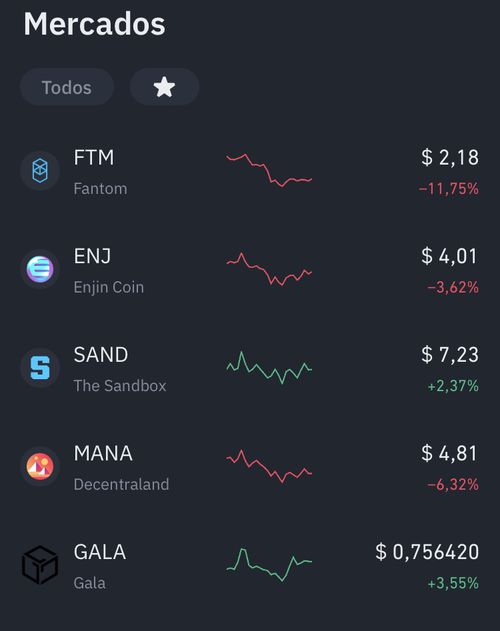This screenshot has width=500, height=631.
Task: Select The Sandbox S logo icon
Action: (40, 368)
